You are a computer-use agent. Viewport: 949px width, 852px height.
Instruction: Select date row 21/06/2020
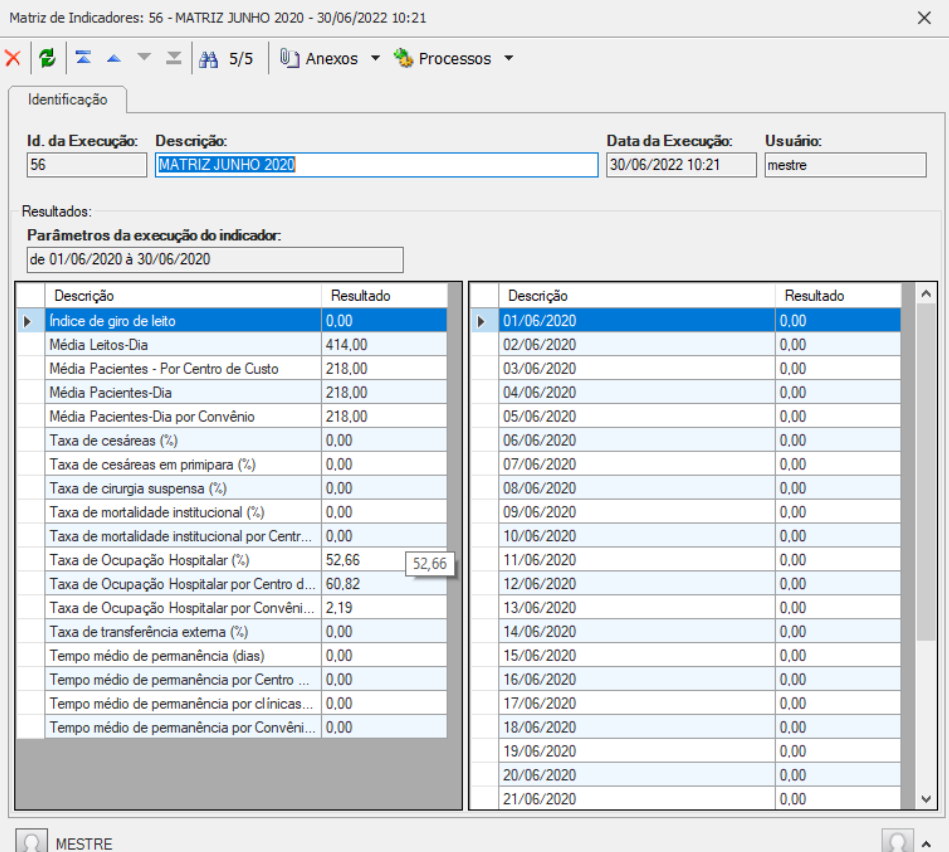686,799
